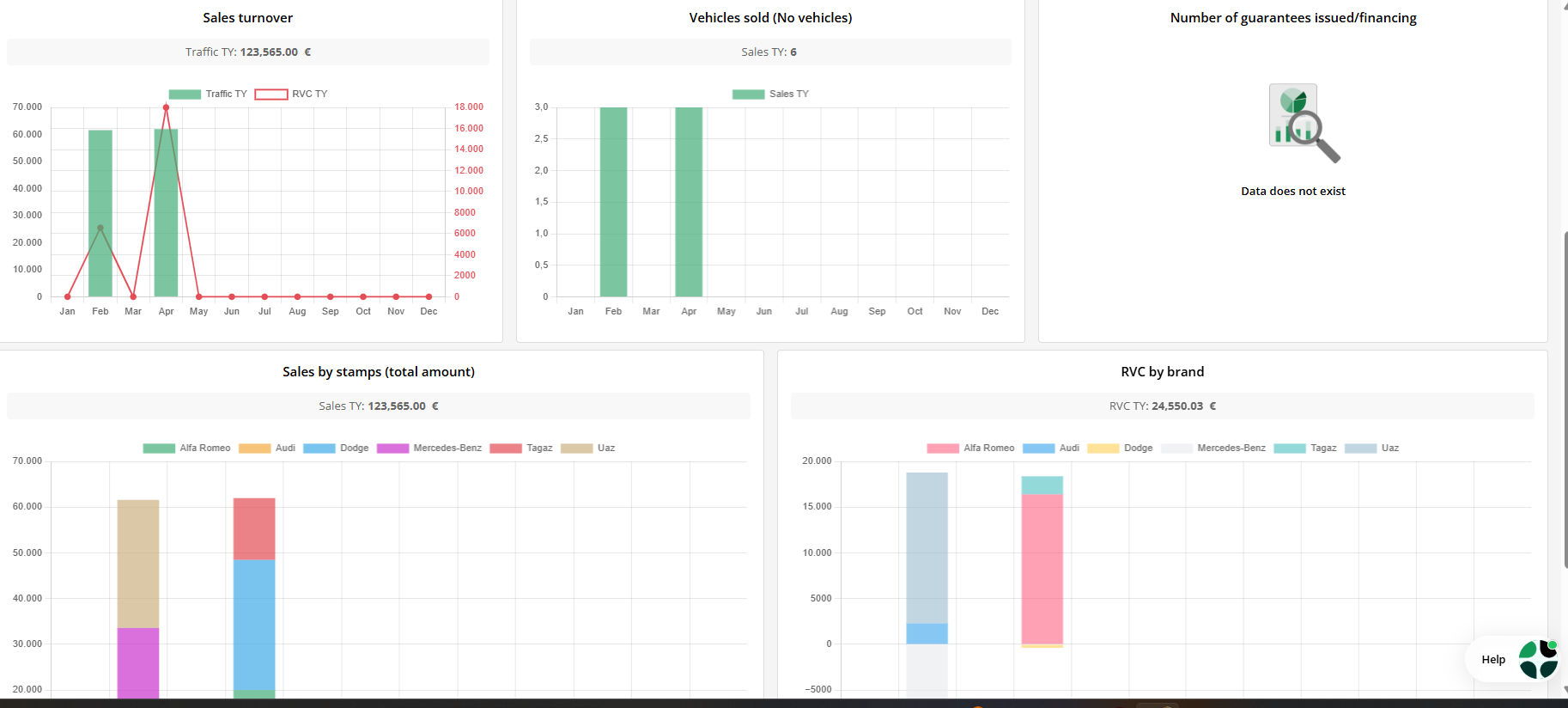Toggle the Traffic TY legend item
1568x708 pixels.
click(x=208, y=94)
